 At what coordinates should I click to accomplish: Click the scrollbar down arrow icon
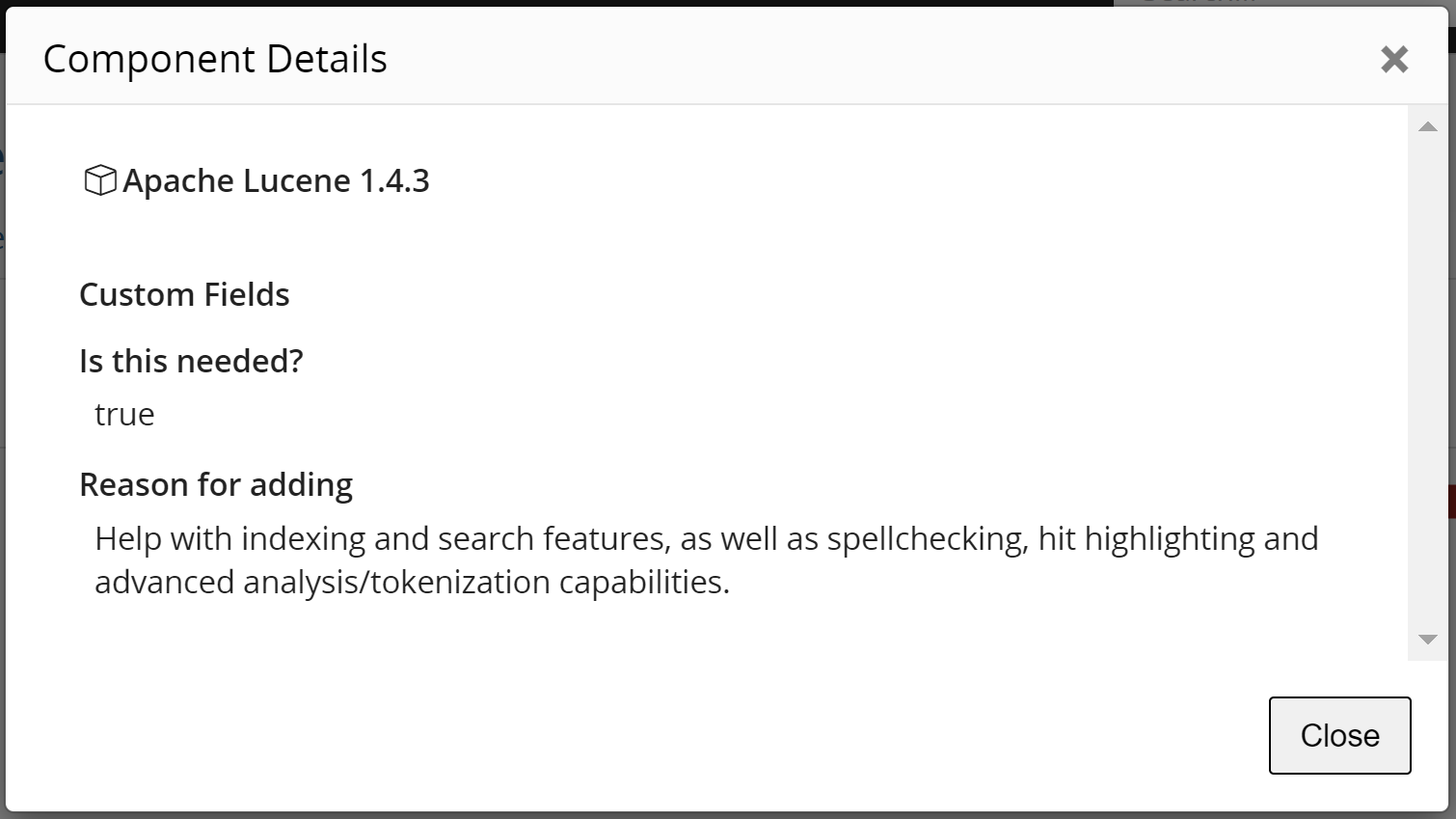tap(1427, 638)
